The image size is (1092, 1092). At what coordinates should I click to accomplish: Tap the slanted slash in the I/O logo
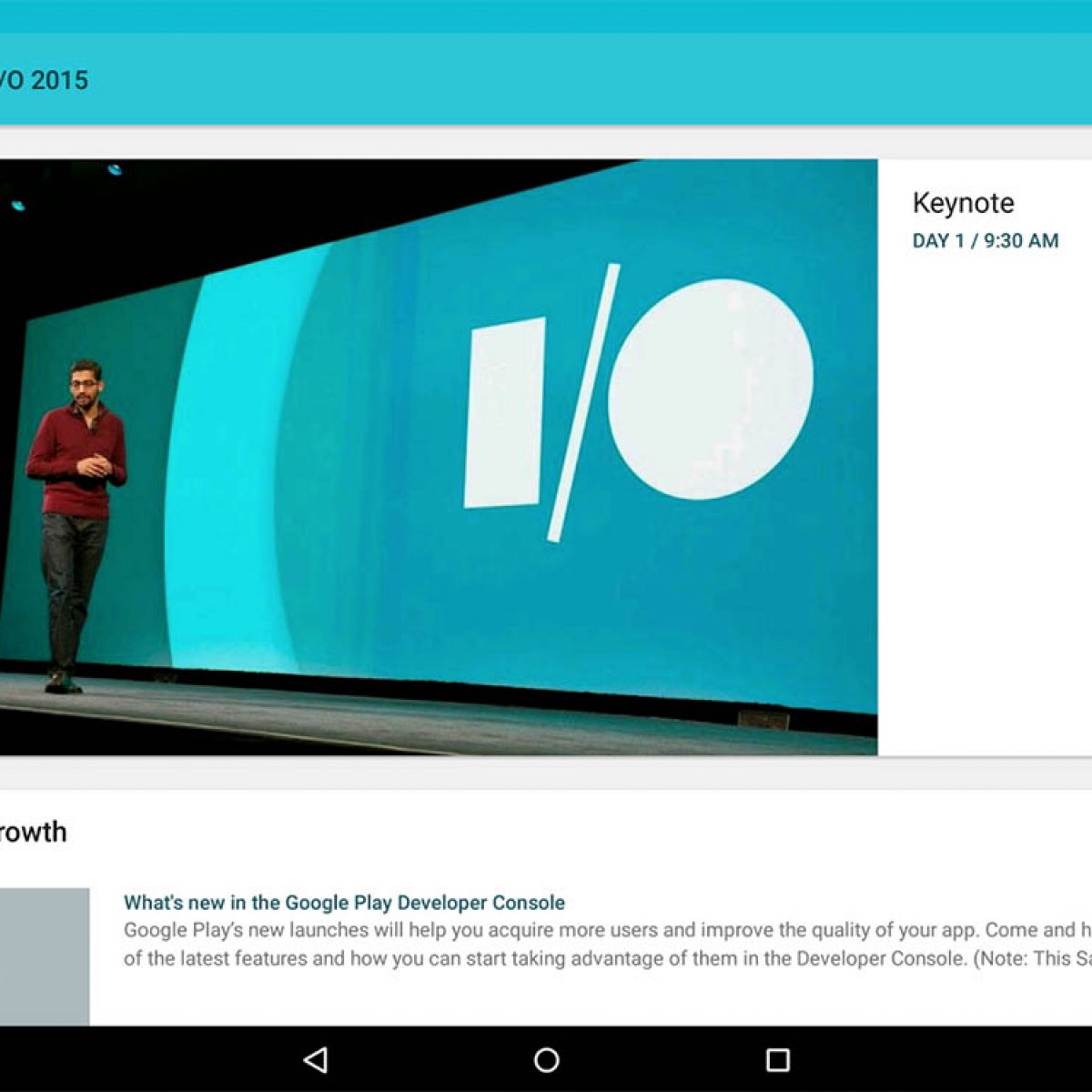tap(584, 402)
